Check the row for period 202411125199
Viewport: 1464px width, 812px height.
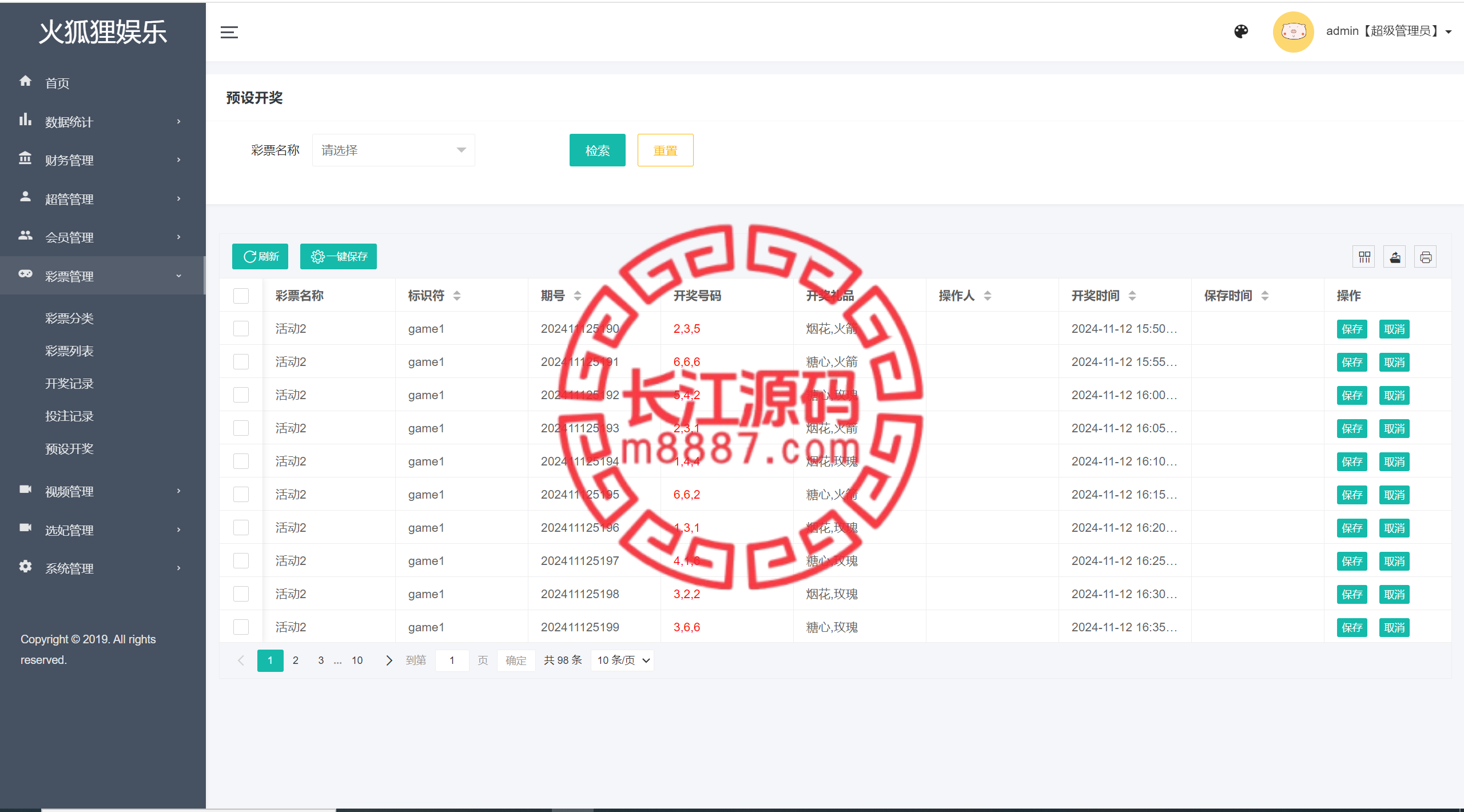(x=241, y=627)
